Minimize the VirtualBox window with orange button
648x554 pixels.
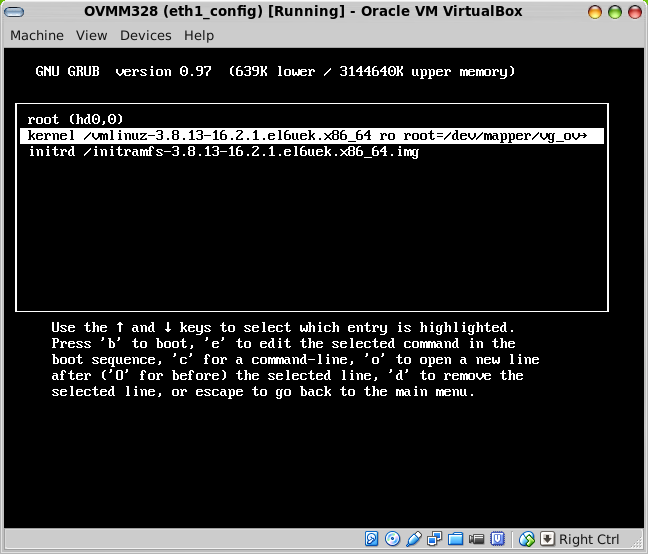point(595,12)
